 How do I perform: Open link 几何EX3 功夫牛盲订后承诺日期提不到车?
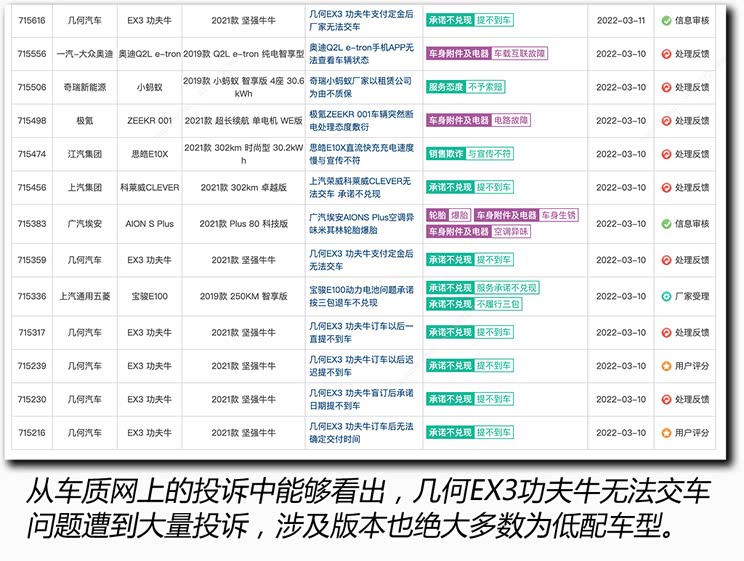361,399
